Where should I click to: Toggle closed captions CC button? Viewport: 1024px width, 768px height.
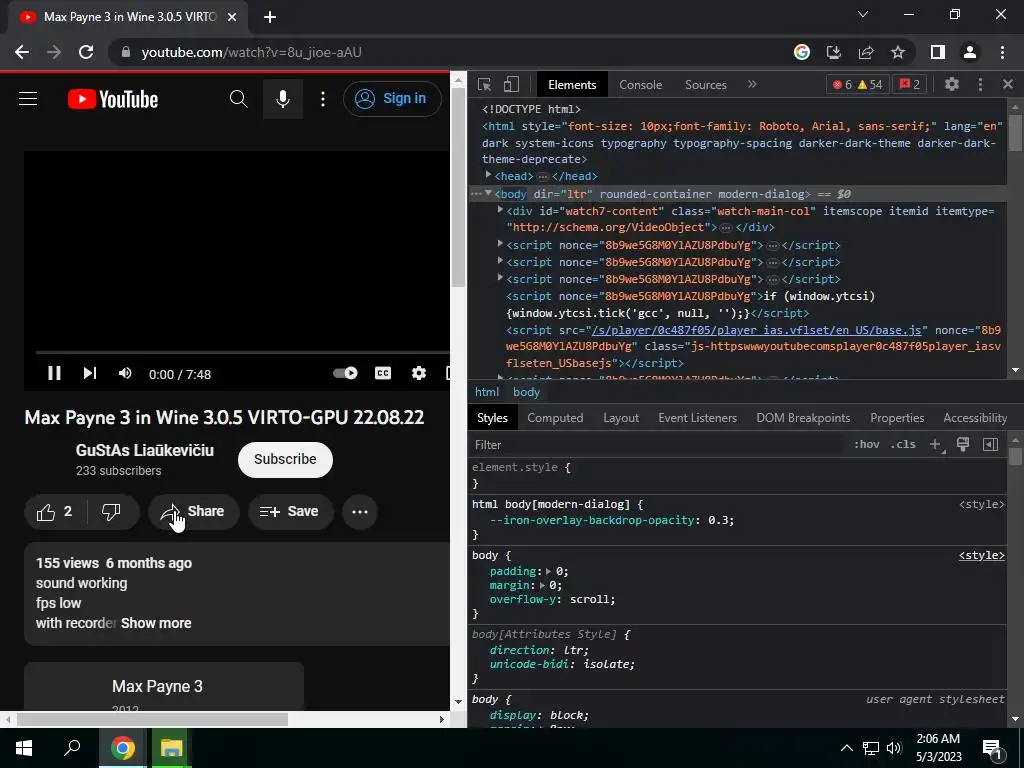pos(383,373)
